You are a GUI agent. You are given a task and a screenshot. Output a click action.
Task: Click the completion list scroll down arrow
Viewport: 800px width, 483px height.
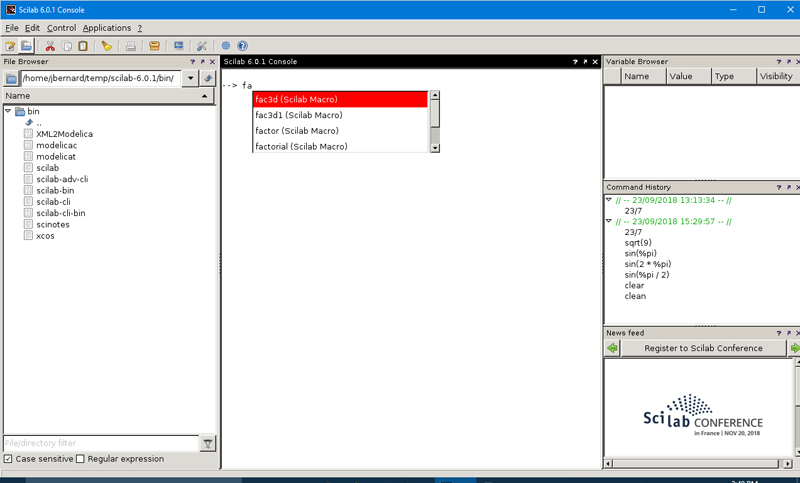pyautogui.click(x=435, y=148)
